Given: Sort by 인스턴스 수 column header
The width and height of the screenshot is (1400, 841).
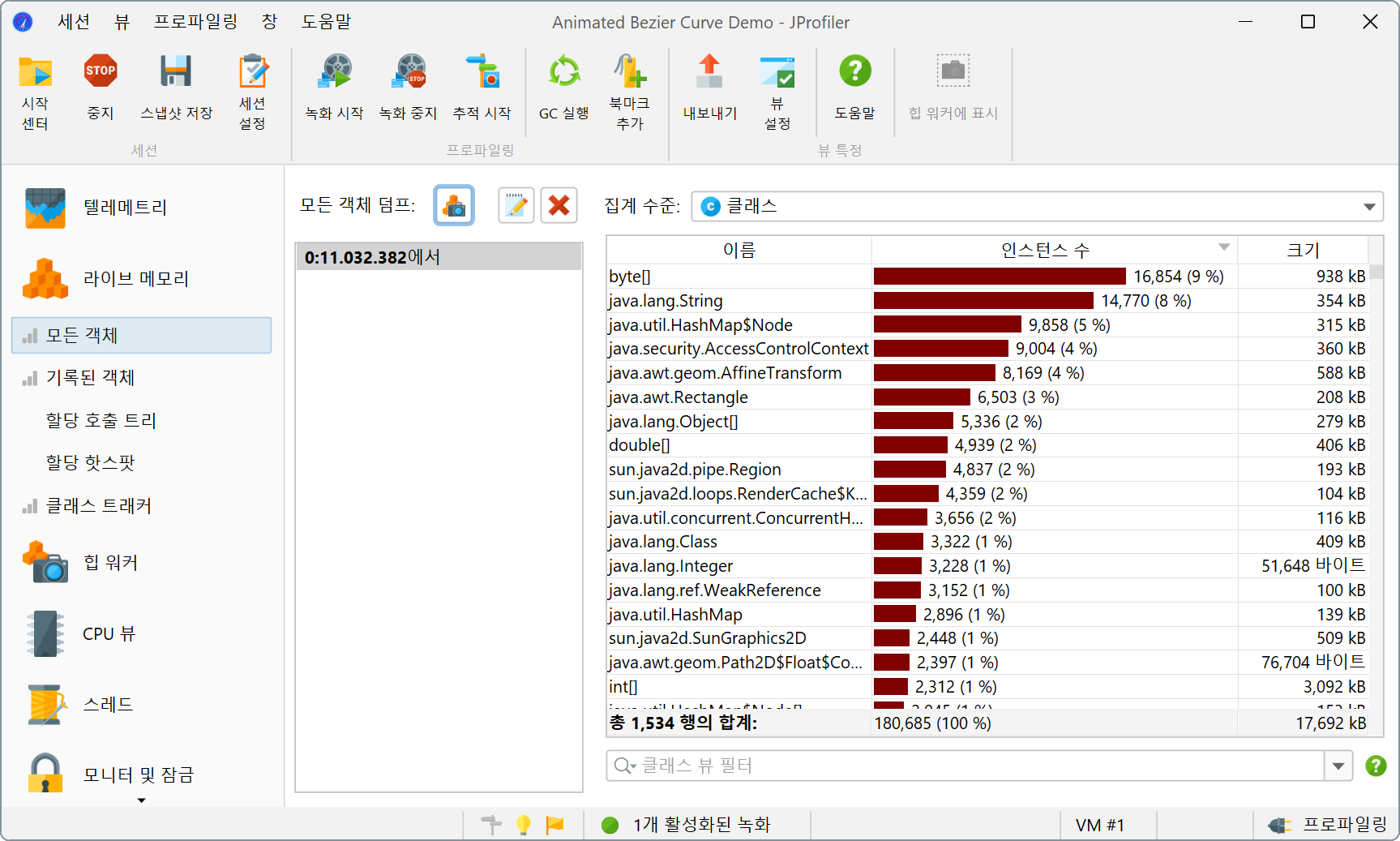Looking at the screenshot, I should coord(1054,250).
